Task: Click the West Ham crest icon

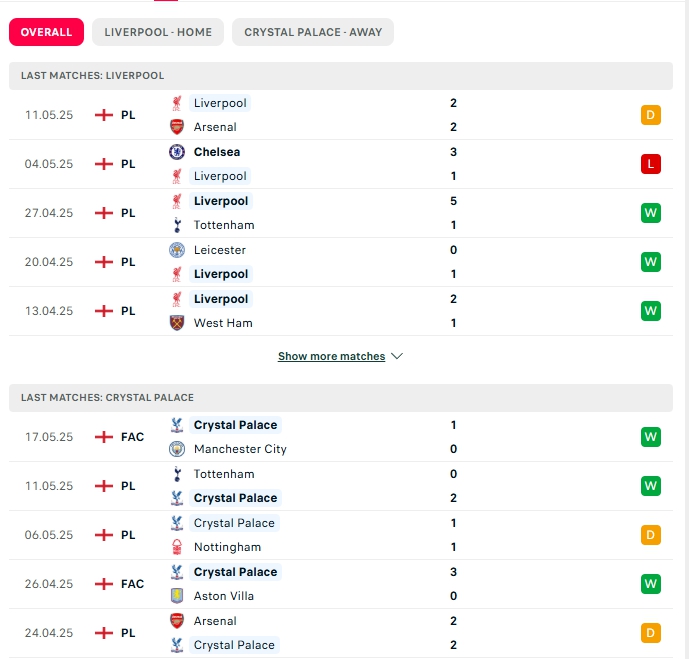Action: coord(177,323)
